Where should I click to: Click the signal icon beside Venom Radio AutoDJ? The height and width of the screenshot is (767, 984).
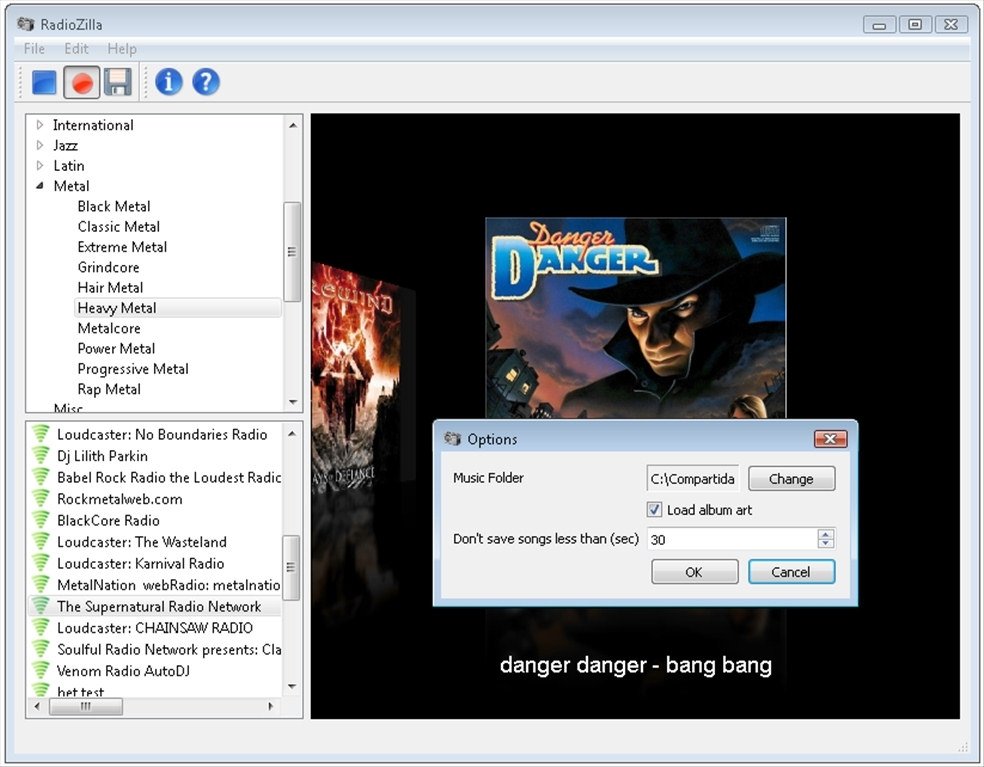click(41, 670)
